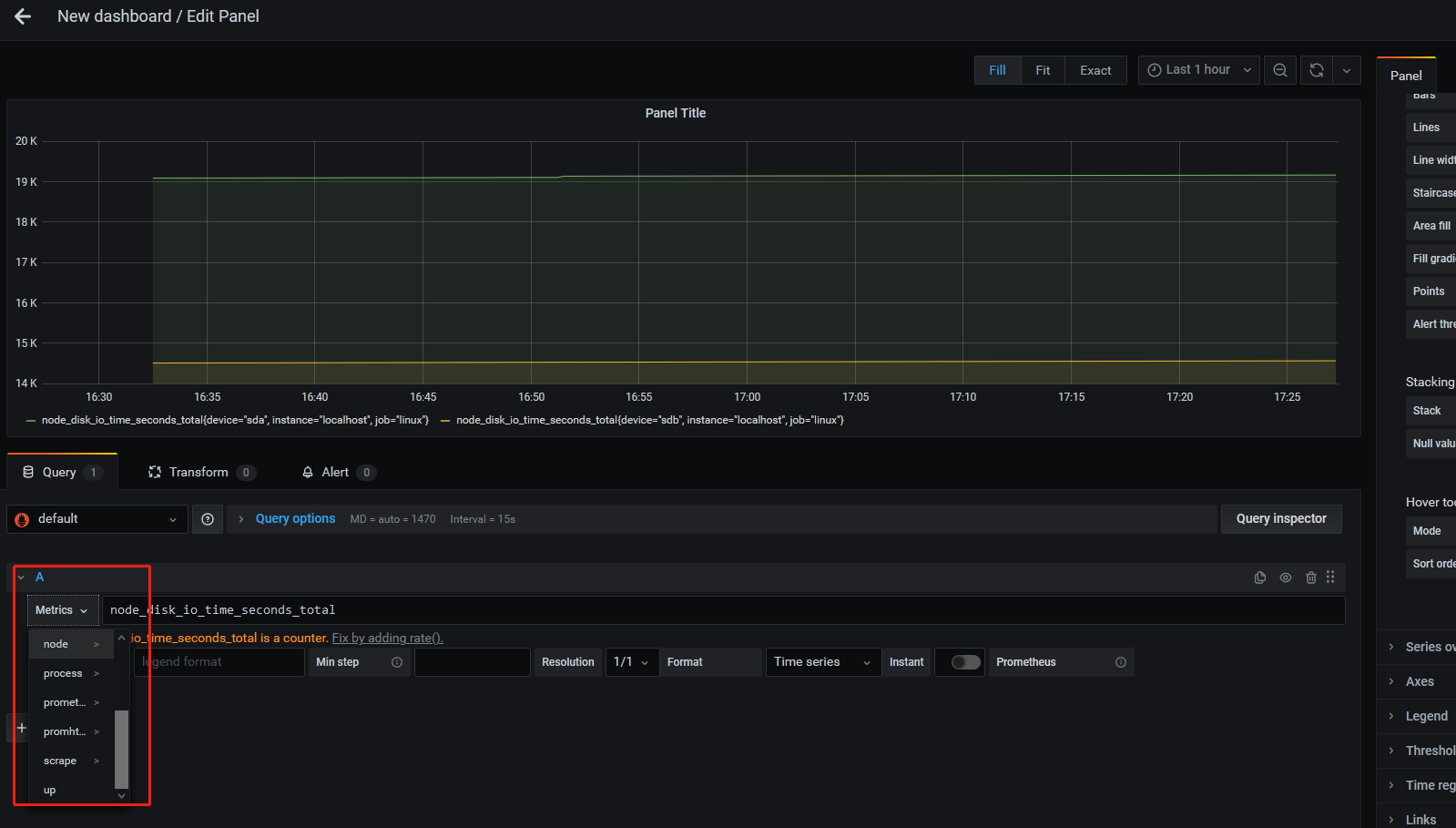The image size is (1456, 828).
Task: Click the metric query expression field
Action: coord(723,610)
